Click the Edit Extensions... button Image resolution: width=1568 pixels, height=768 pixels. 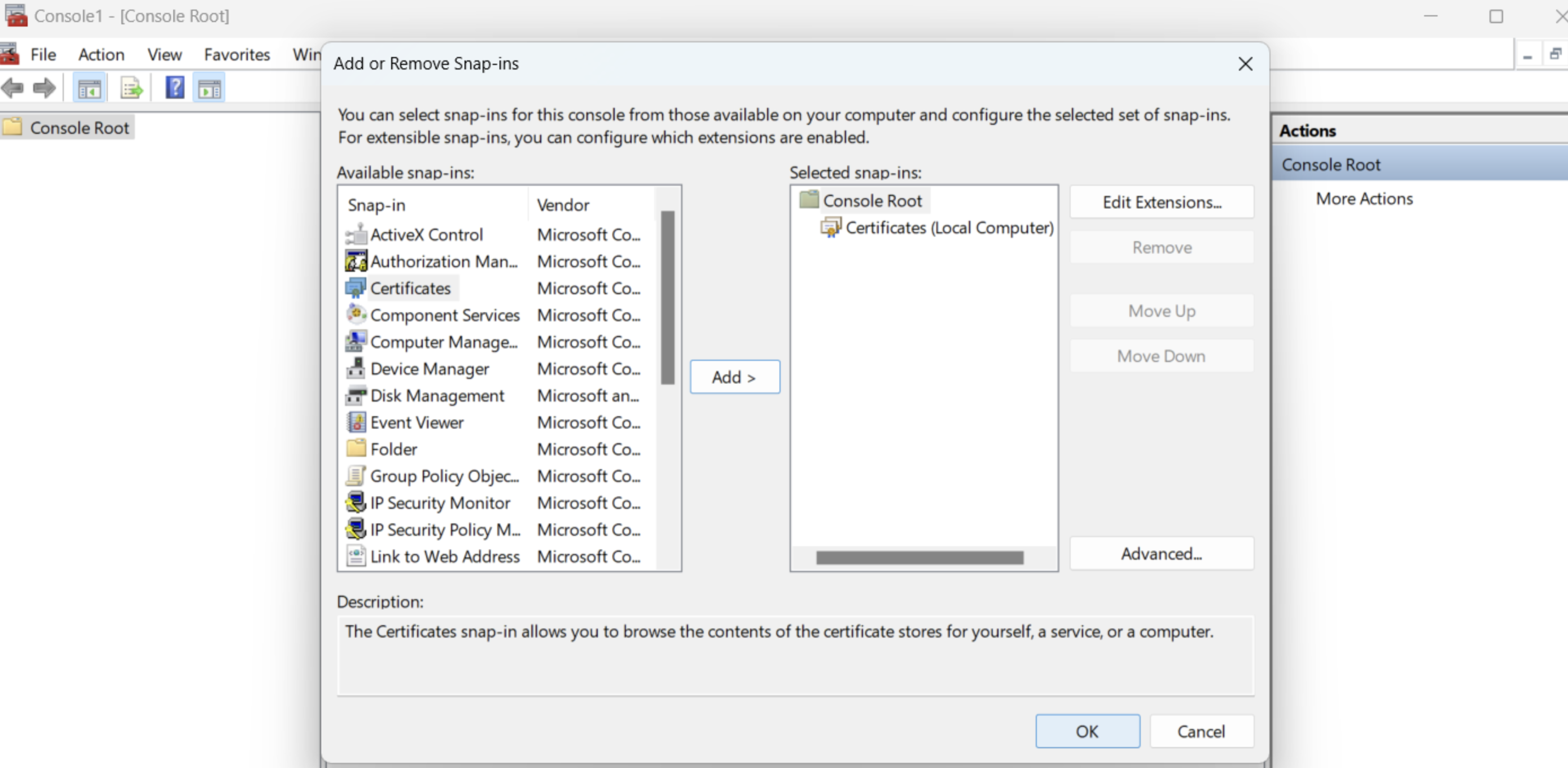[x=1161, y=202]
